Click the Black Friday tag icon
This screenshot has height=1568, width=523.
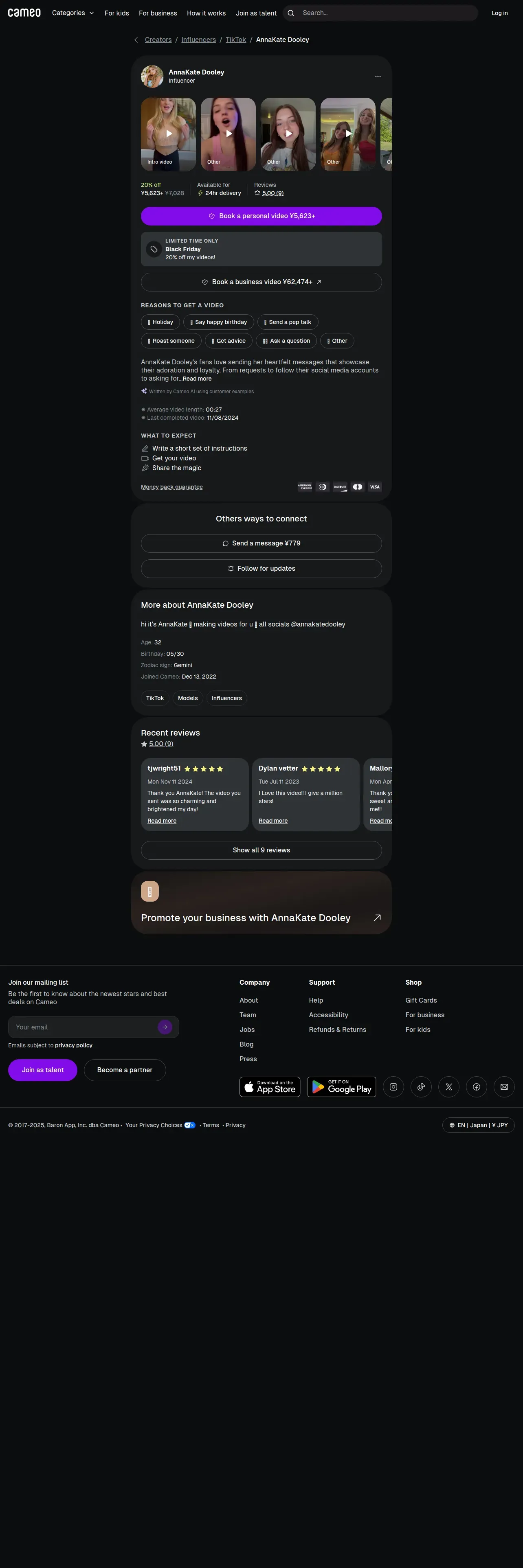point(154,249)
